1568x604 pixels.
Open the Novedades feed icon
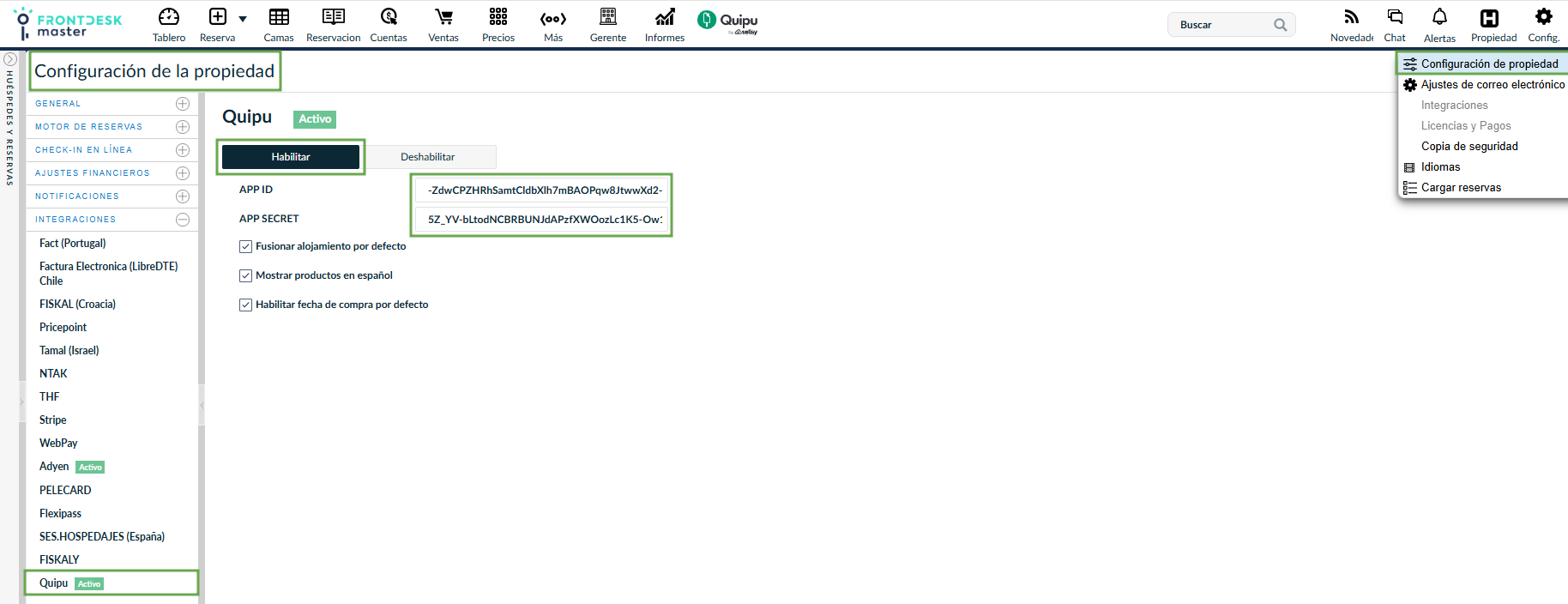(x=1352, y=17)
